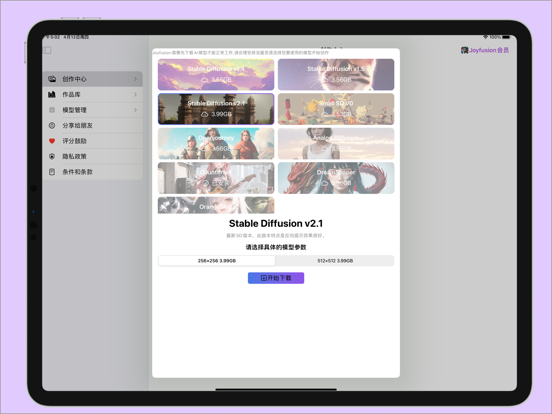Screen dimensions: 552x414
Task: Open Joyfusion 会员 membership icon
Action: coord(465,50)
